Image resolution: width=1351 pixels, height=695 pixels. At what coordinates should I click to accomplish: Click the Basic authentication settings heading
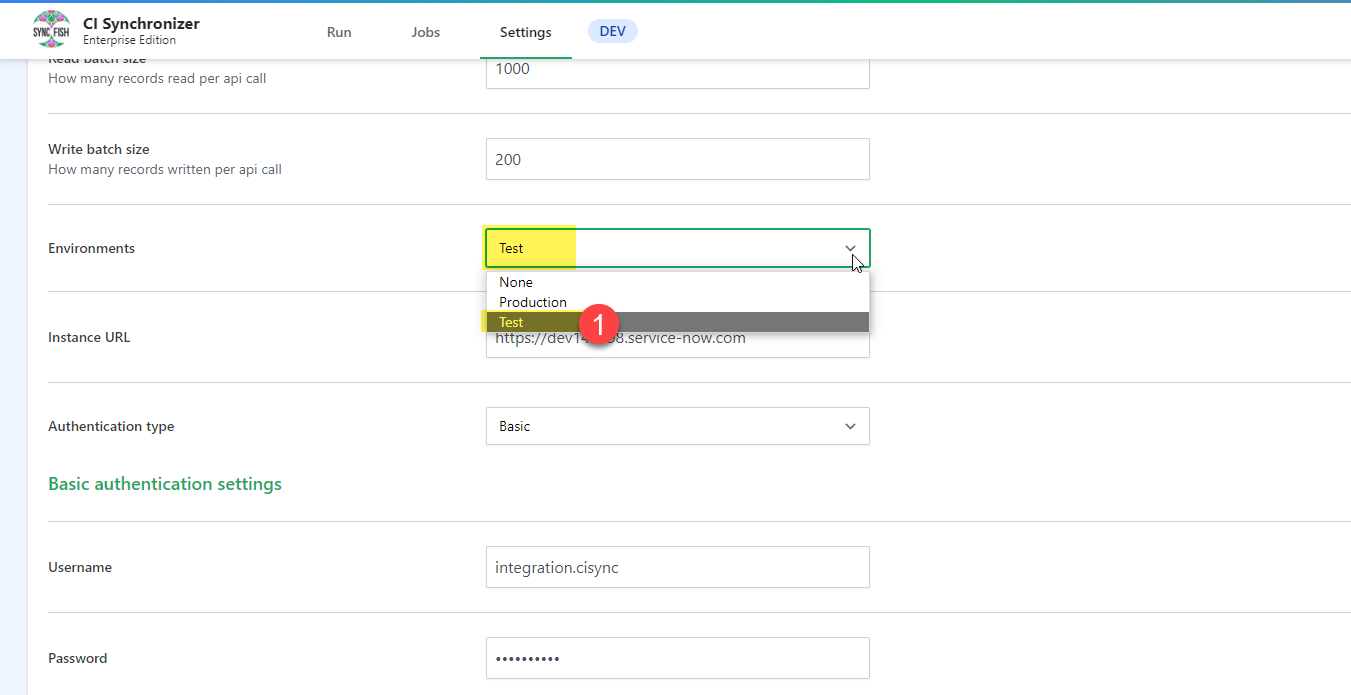tap(165, 484)
